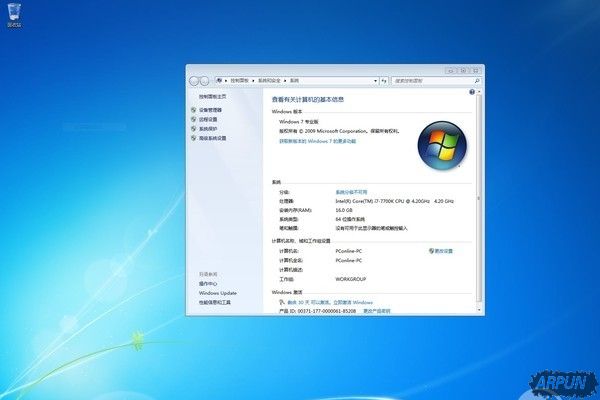Expand the arrow after the computer icon in breadcrumb
The width and height of the screenshot is (600, 400).
(226, 81)
